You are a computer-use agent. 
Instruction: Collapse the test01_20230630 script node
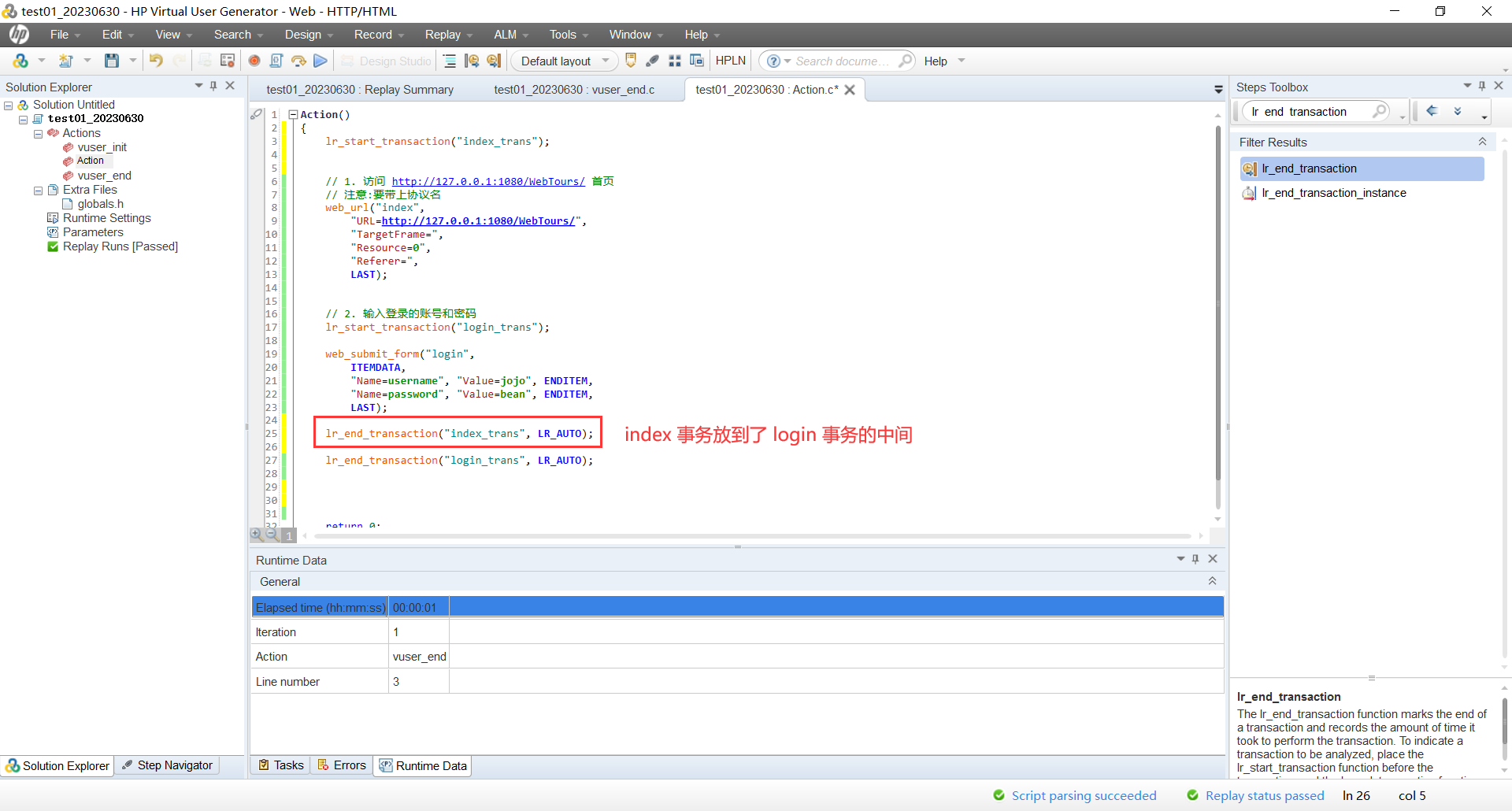coord(24,120)
